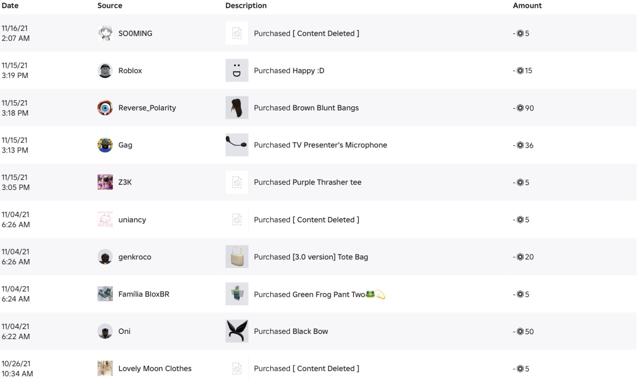640x391 pixels.
Task: Open the Roblox source avatar
Action: pyautogui.click(x=105, y=71)
